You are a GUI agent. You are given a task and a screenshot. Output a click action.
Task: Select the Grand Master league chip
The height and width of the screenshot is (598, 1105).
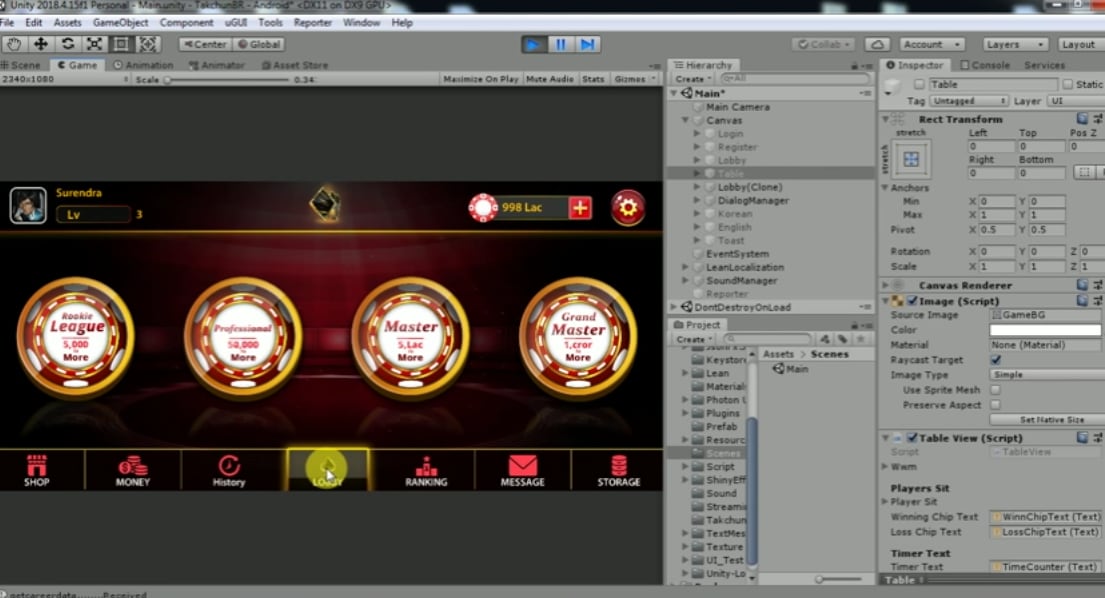click(x=578, y=337)
